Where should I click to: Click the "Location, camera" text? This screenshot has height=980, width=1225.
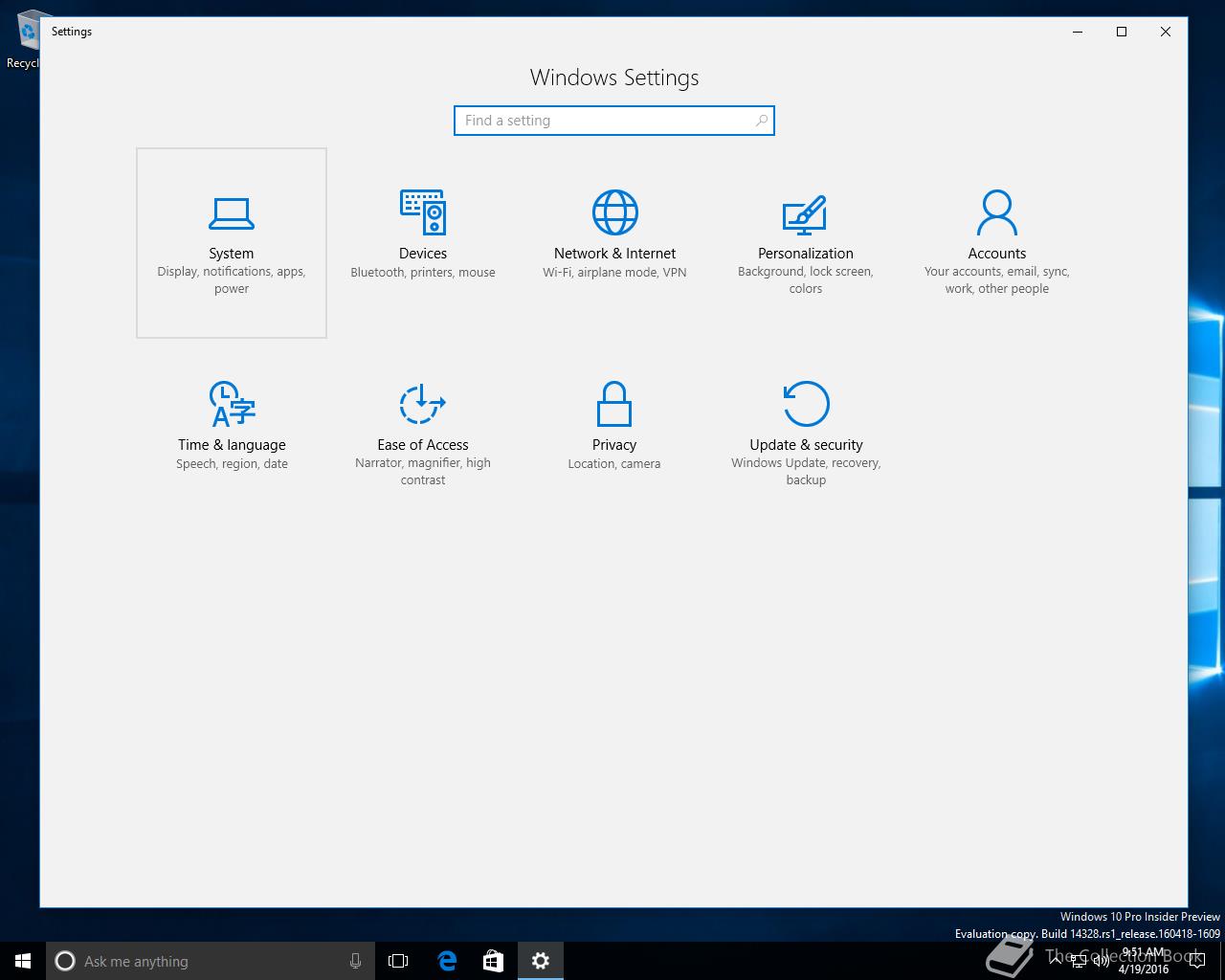614,464
